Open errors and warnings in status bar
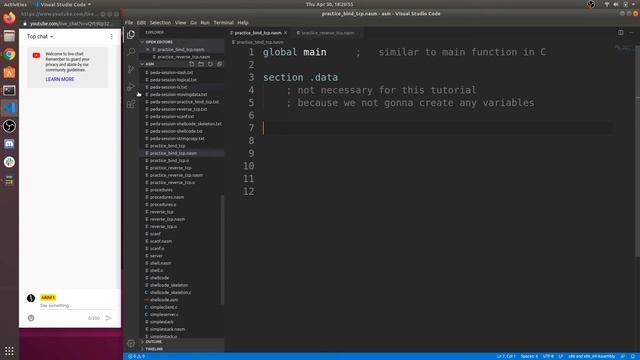640x360 pixels. click(x=136, y=356)
